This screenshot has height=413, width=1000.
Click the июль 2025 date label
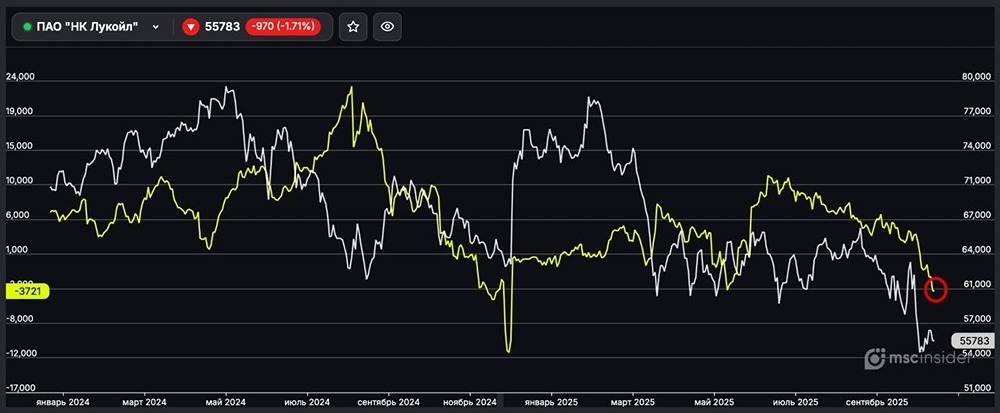tap(795, 403)
